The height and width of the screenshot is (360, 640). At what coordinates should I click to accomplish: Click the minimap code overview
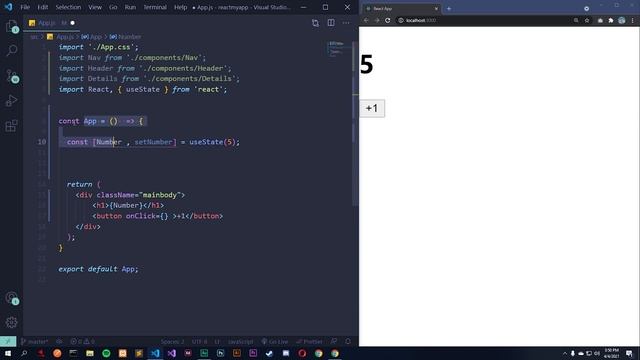coord(338,49)
